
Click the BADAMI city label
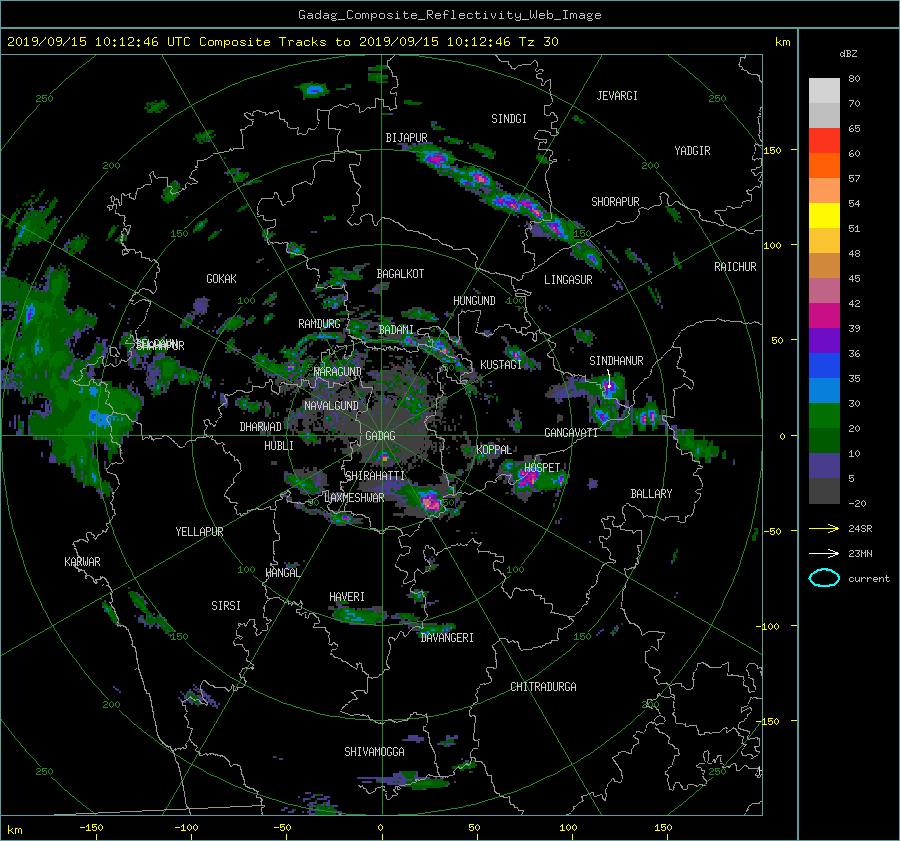396,330
